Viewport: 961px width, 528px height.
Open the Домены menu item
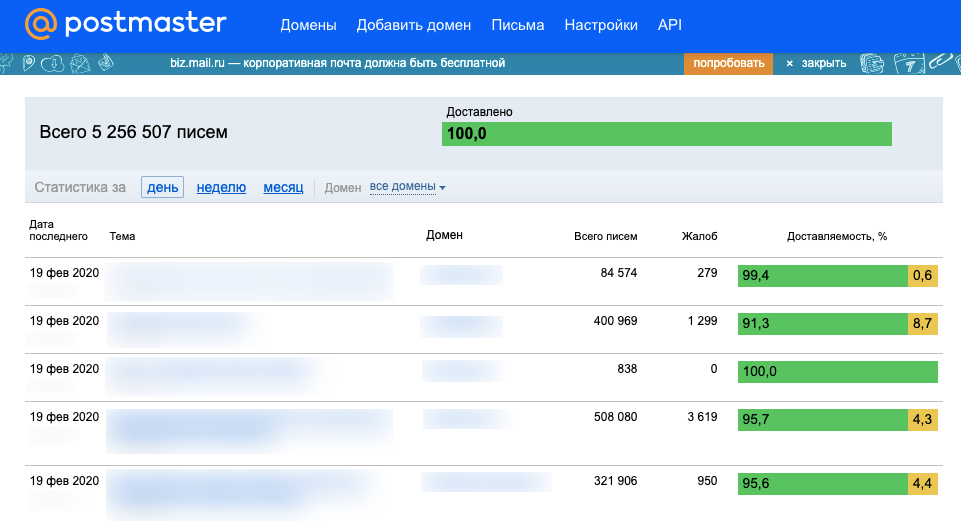308,25
